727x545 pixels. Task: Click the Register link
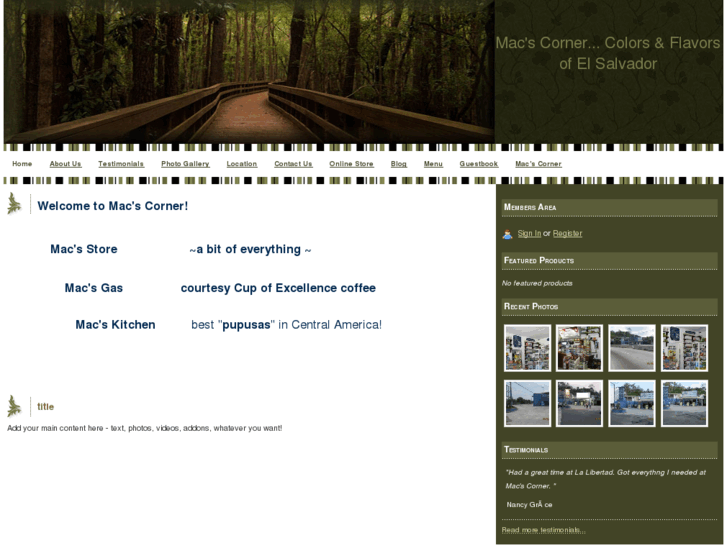click(567, 233)
